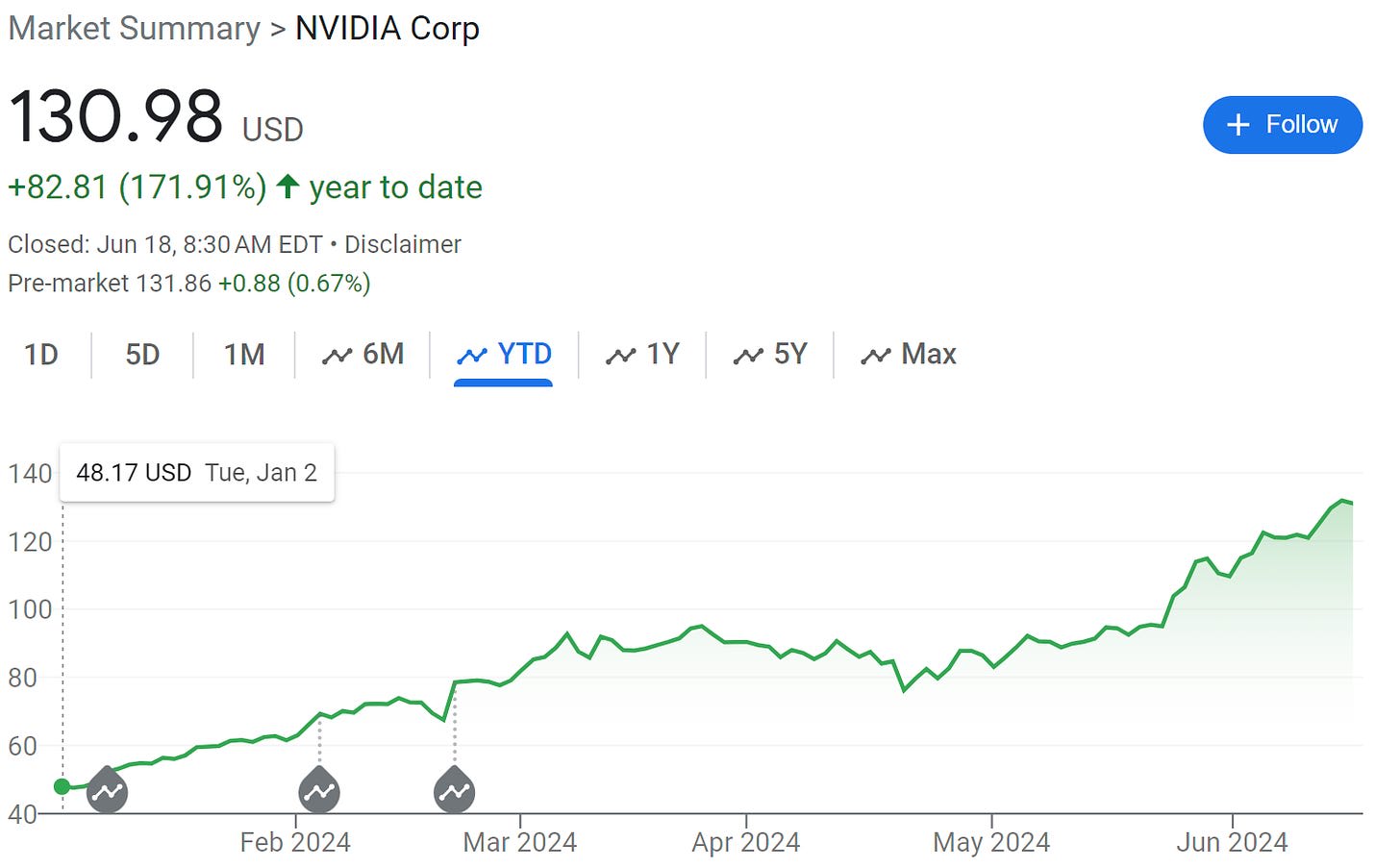
Task: Click the 48.17 USD tooltip box
Action: pyautogui.click(x=197, y=473)
